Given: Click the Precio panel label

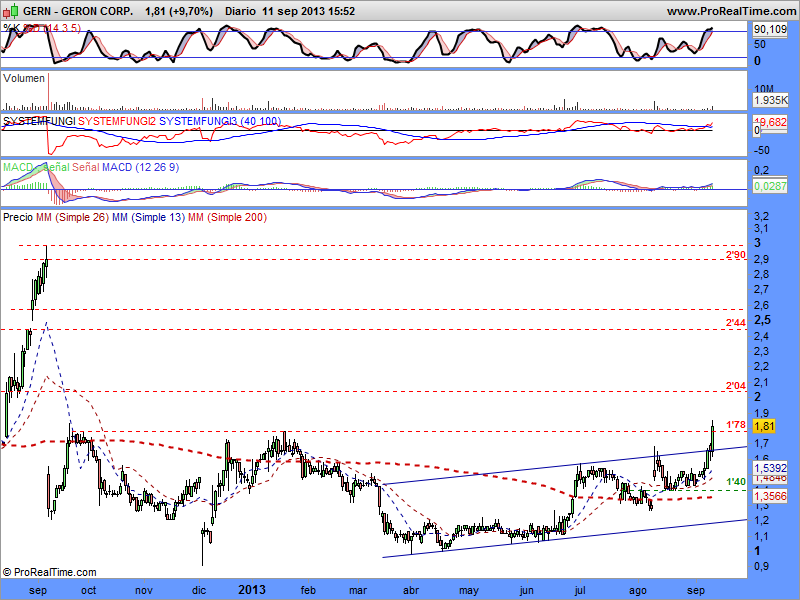Looking at the screenshot, I should pyautogui.click(x=18, y=217).
